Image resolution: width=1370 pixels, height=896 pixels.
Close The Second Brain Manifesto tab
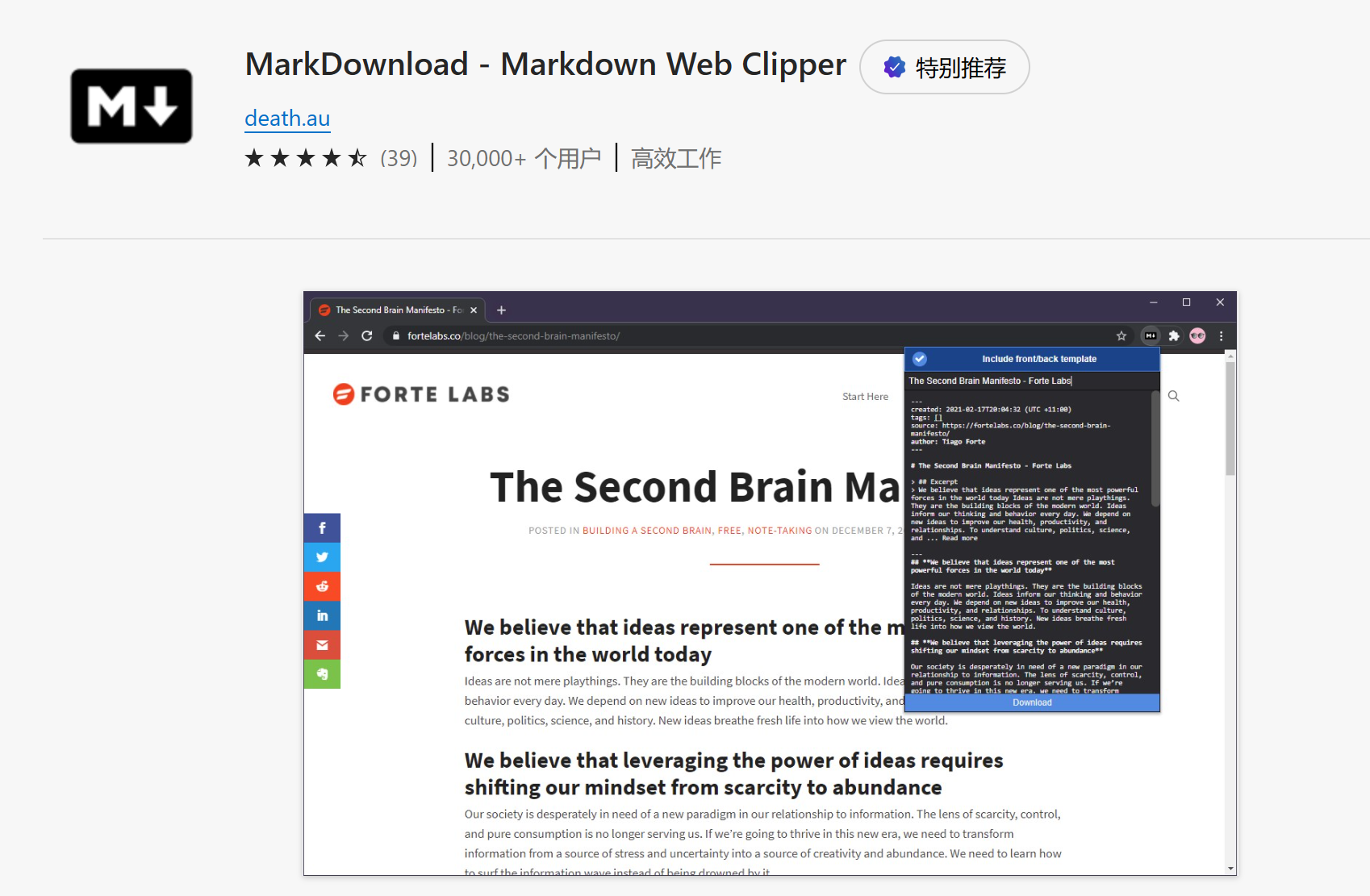point(474,310)
